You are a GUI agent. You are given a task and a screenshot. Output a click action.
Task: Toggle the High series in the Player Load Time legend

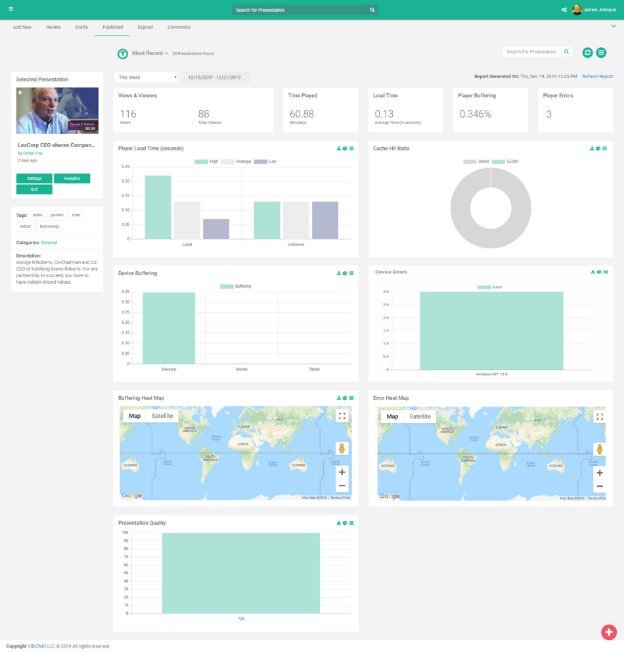coord(201,161)
